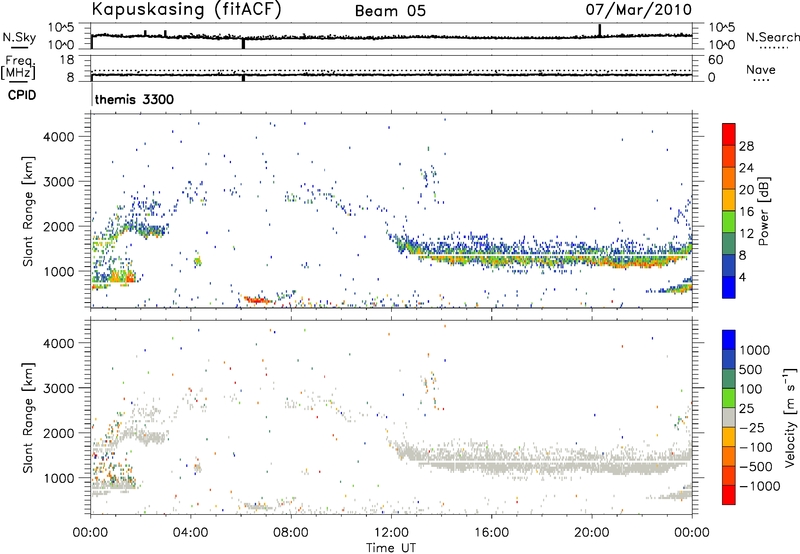Viewport: 800px width, 554px height.
Task: Click the blue top of the Velocity colorbar
Action: (729, 339)
